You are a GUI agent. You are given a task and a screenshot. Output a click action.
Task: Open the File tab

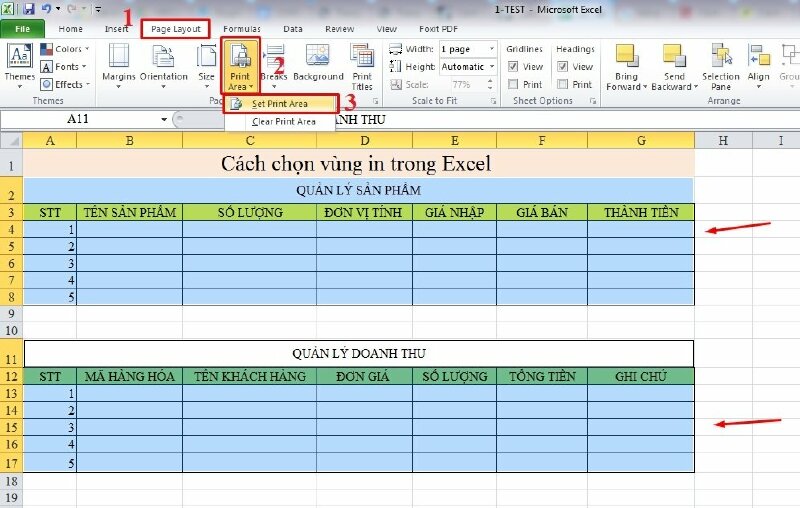pyautogui.click(x=22, y=29)
